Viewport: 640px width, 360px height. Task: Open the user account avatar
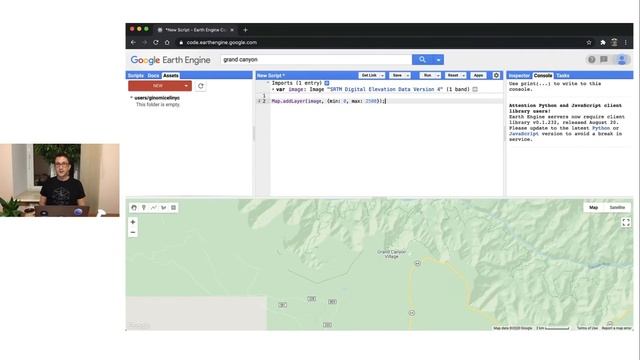622,60
